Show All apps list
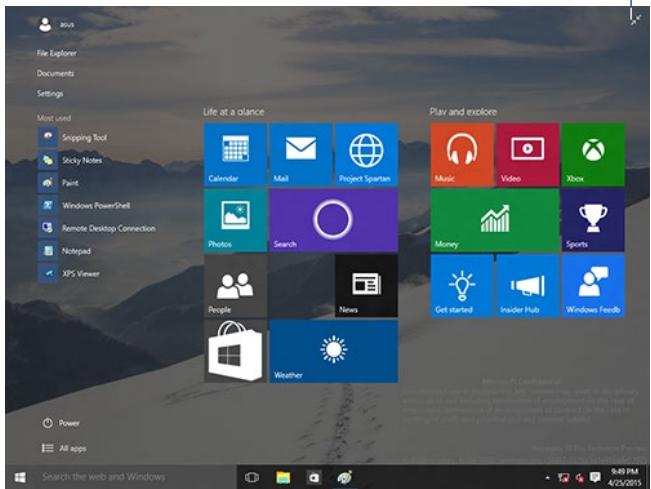The width and height of the screenshot is (651, 489). click(x=64, y=448)
